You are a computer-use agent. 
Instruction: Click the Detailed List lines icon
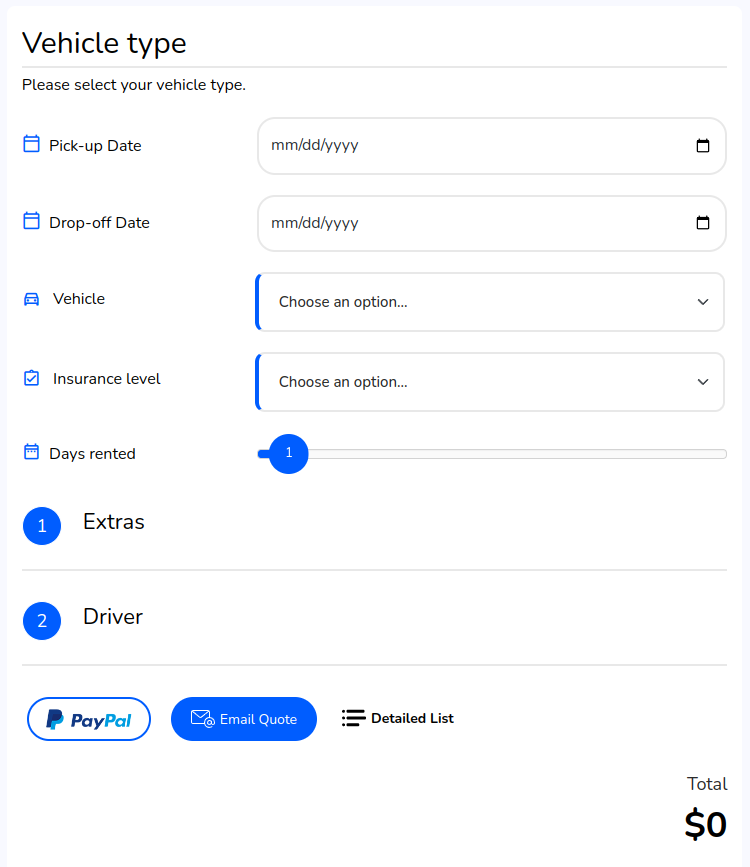tap(353, 718)
